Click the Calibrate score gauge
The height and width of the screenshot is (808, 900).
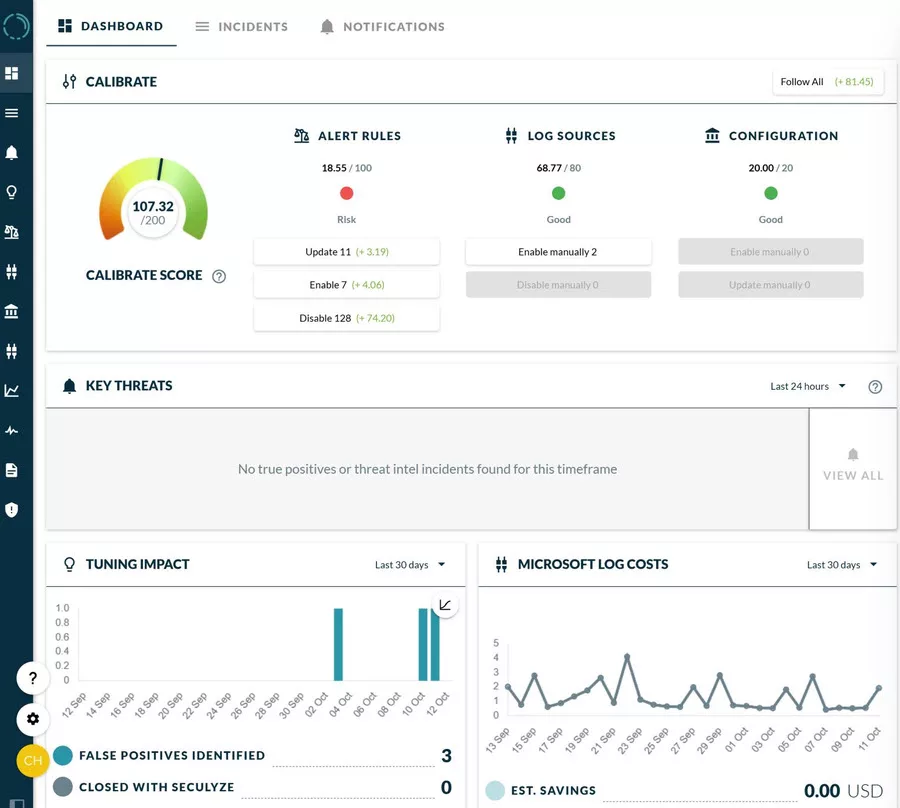pos(153,200)
